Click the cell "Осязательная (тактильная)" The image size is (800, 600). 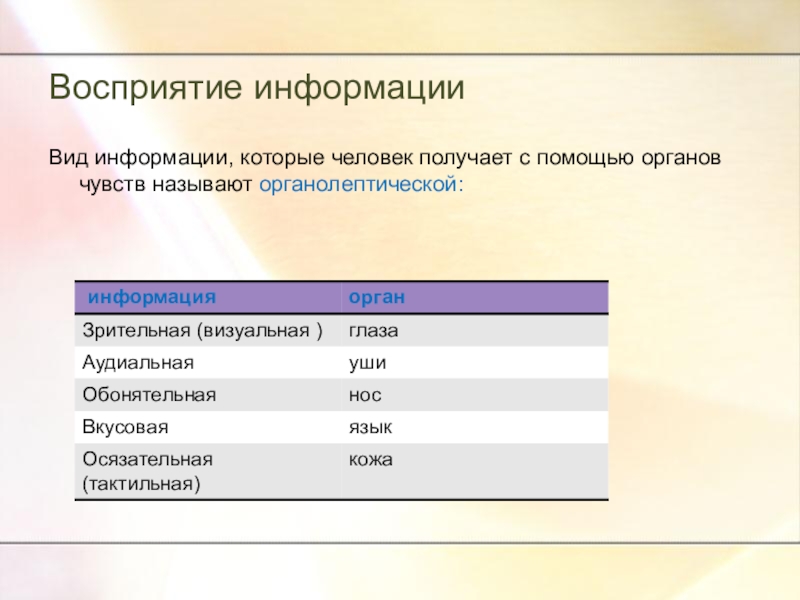[208, 471]
